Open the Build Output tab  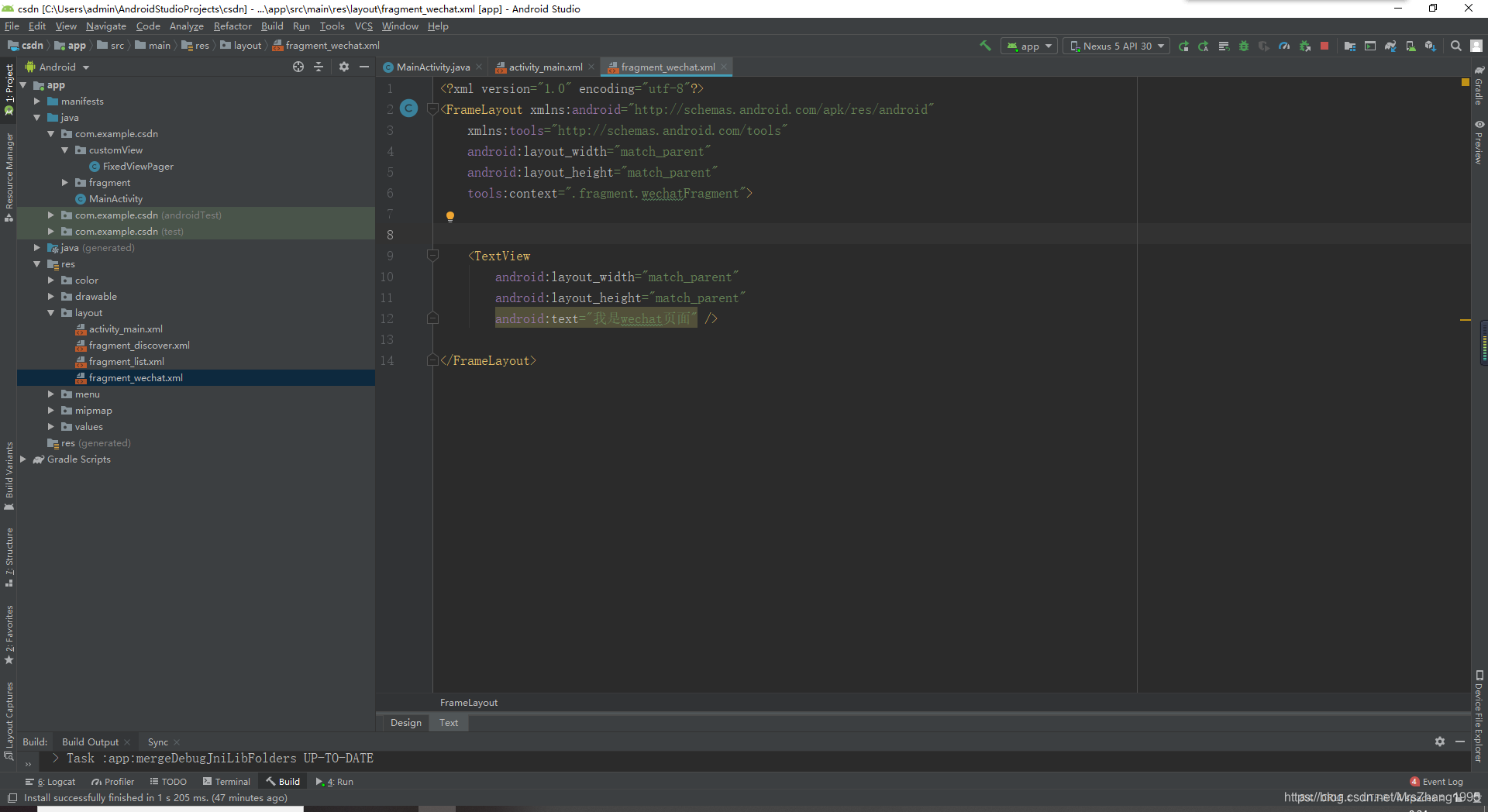(x=91, y=742)
